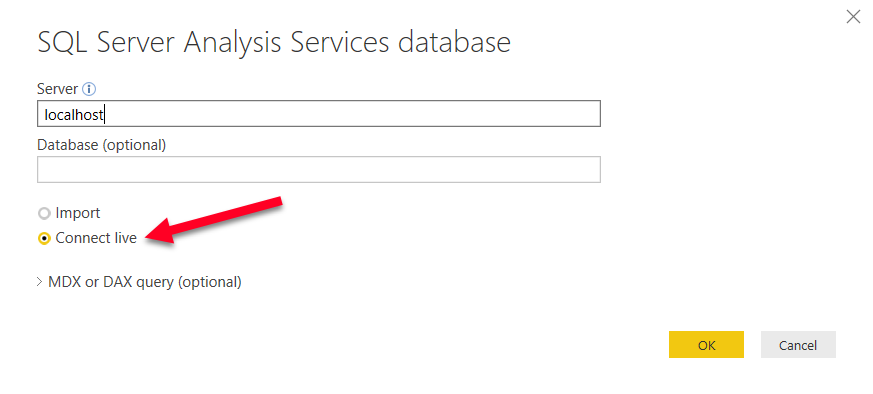This screenshot has height=394, width=873.
Task: Confirm the connection with the OK button
Action: pos(706,345)
